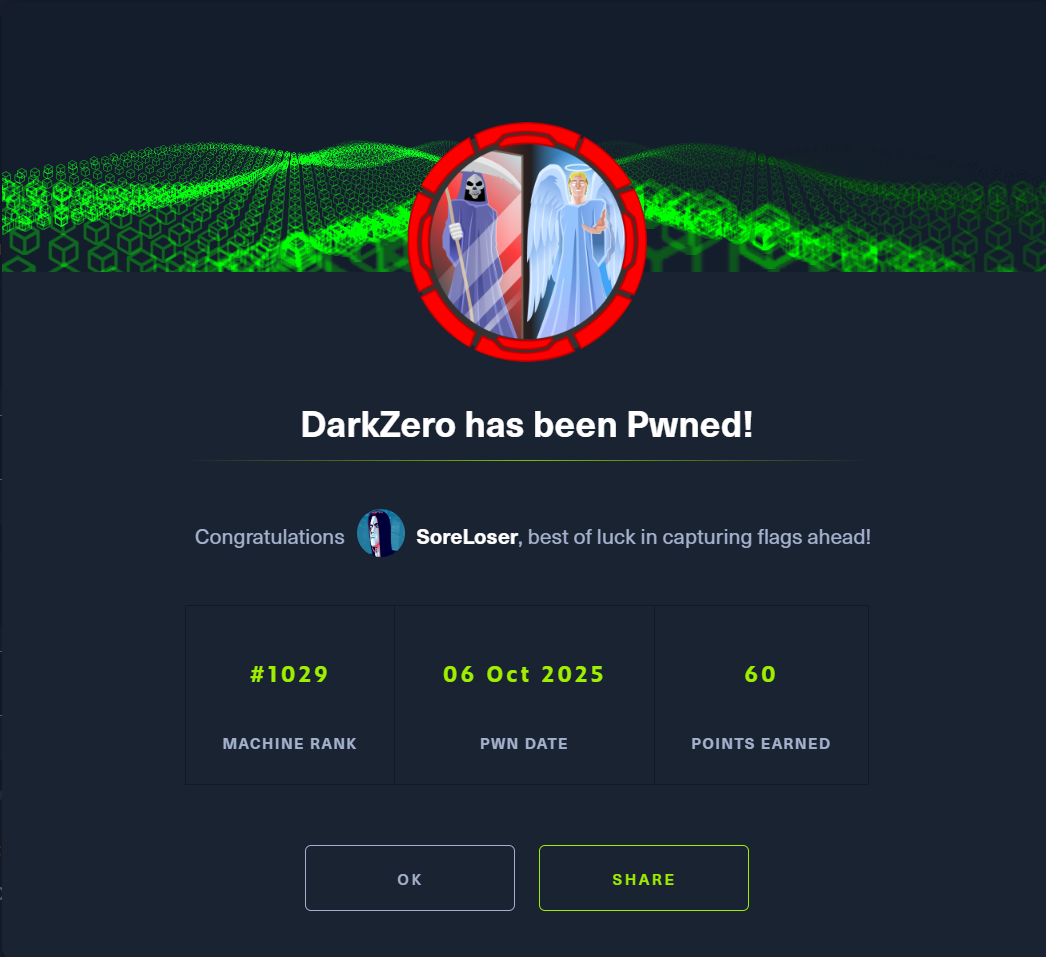The height and width of the screenshot is (957, 1046).
Task: Click the MACHINE RANK label
Action: [x=290, y=744]
